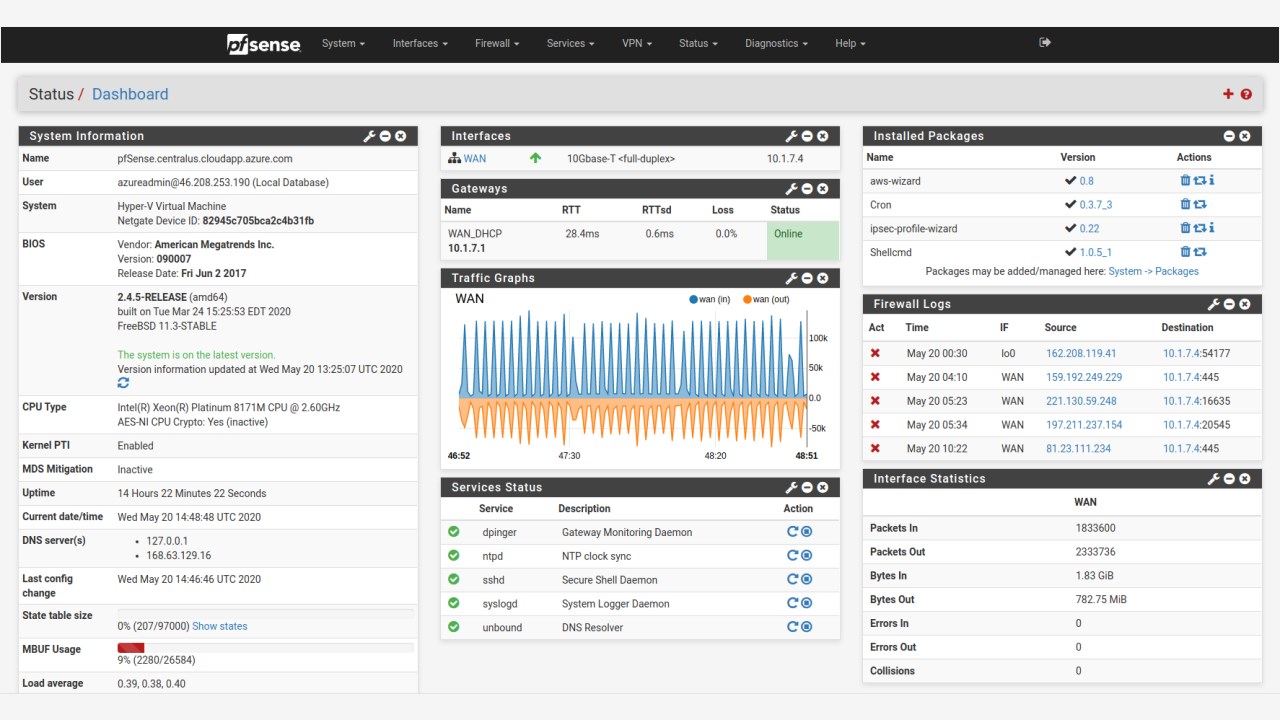The height and width of the screenshot is (720, 1280).
Task: Toggle the wan (in) blue legend marker
Action: point(693,299)
